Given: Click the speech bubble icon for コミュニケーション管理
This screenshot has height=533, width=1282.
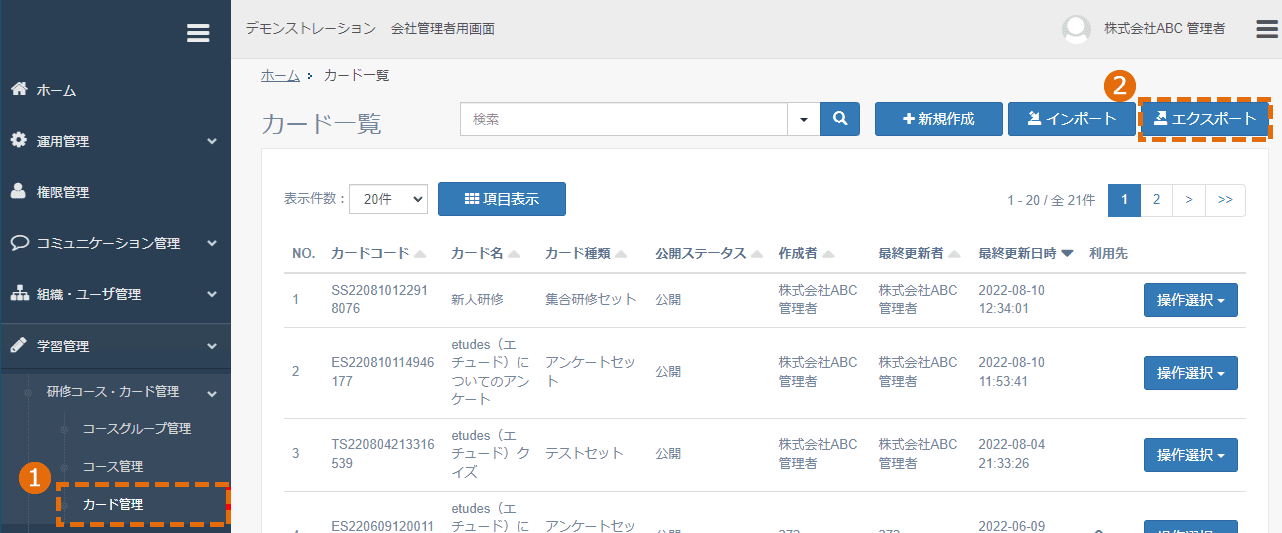Looking at the screenshot, I should [19, 242].
